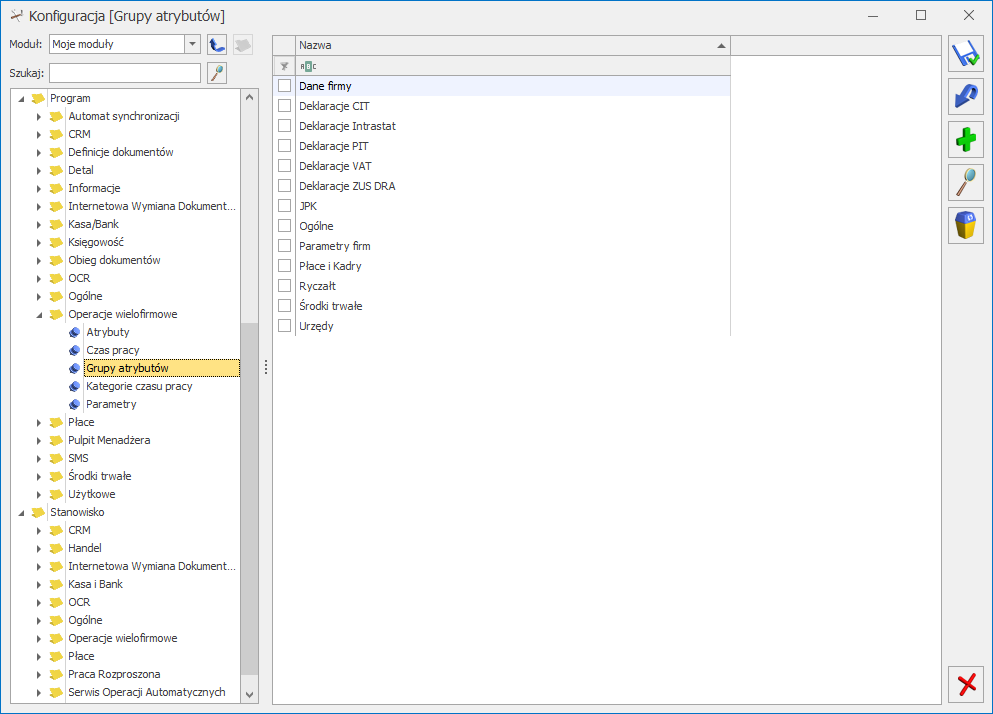Focus the Szukaj search input field
This screenshot has height=714, width=993.
pyautogui.click(x=125, y=73)
